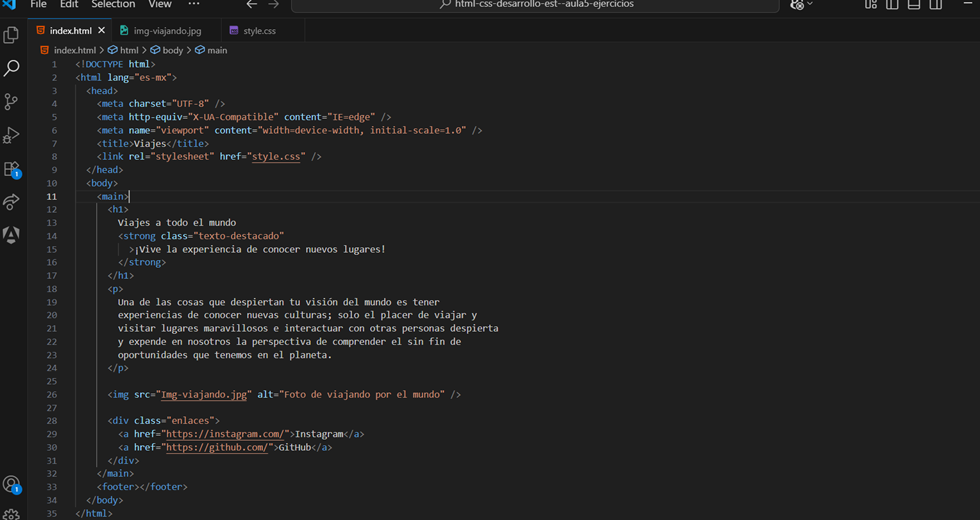
Task: Click html in the breadcrumb
Action: (x=129, y=50)
